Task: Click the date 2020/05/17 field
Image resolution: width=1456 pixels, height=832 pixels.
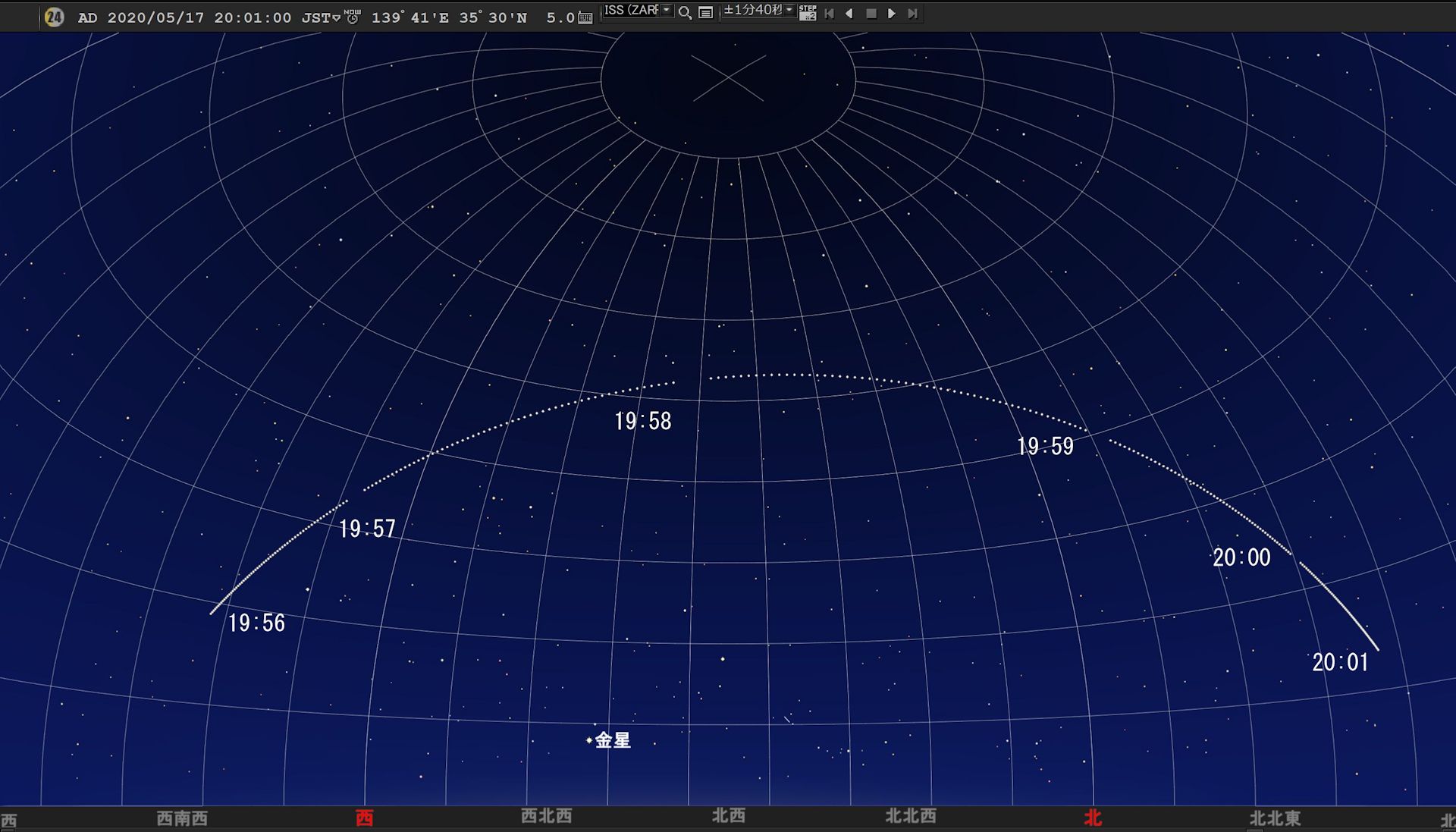Action: [x=155, y=17]
